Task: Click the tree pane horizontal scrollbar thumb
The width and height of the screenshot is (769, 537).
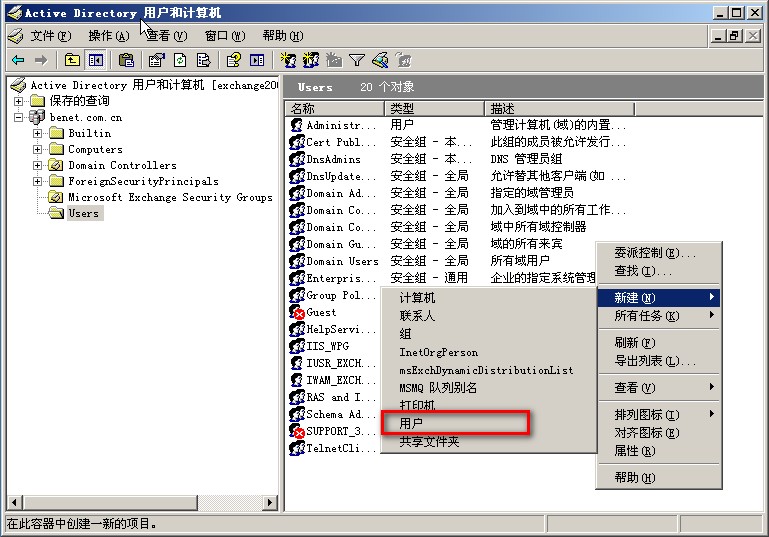Action: pyautogui.click(x=111, y=503)
